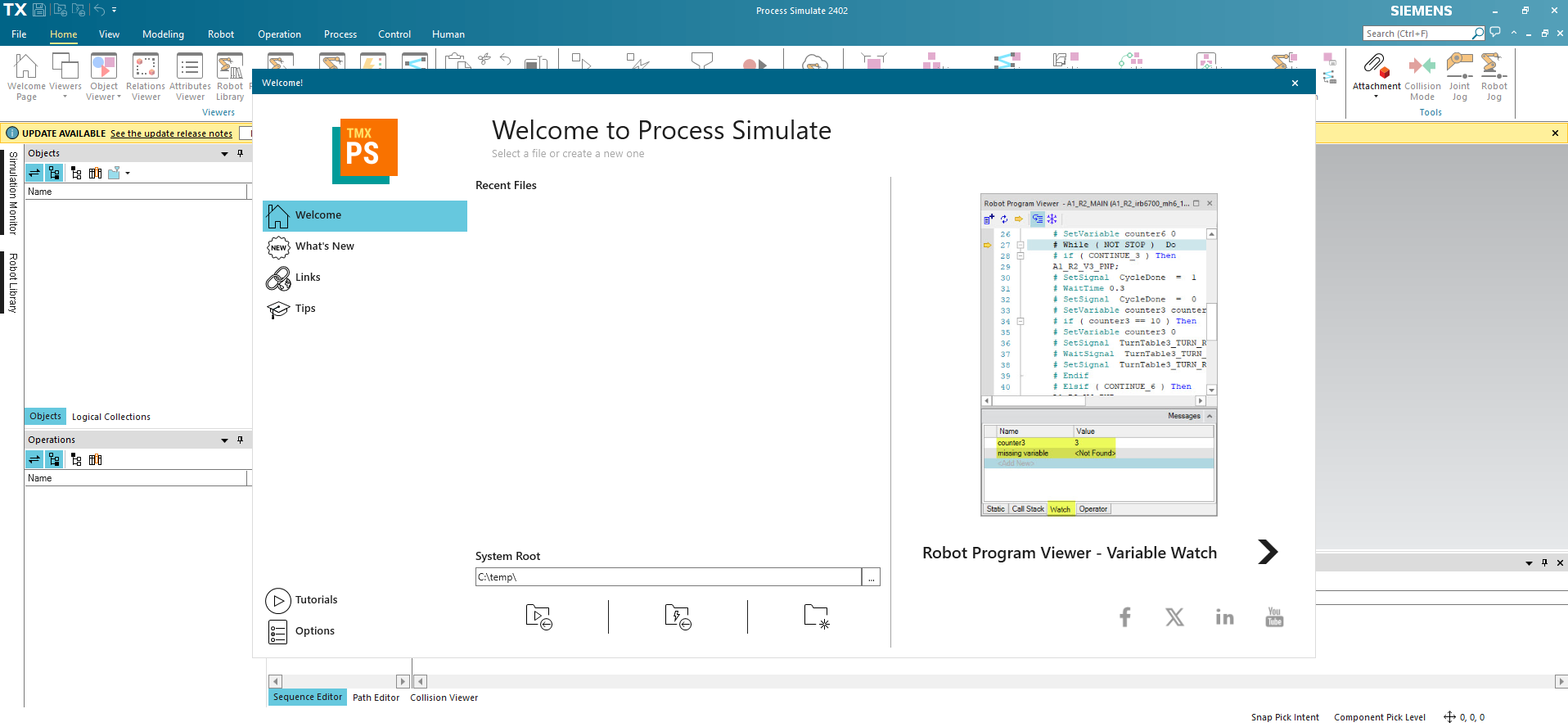Click the Undo arrow in quick access toolbar
1568x727 pixels.
[99, 10]
